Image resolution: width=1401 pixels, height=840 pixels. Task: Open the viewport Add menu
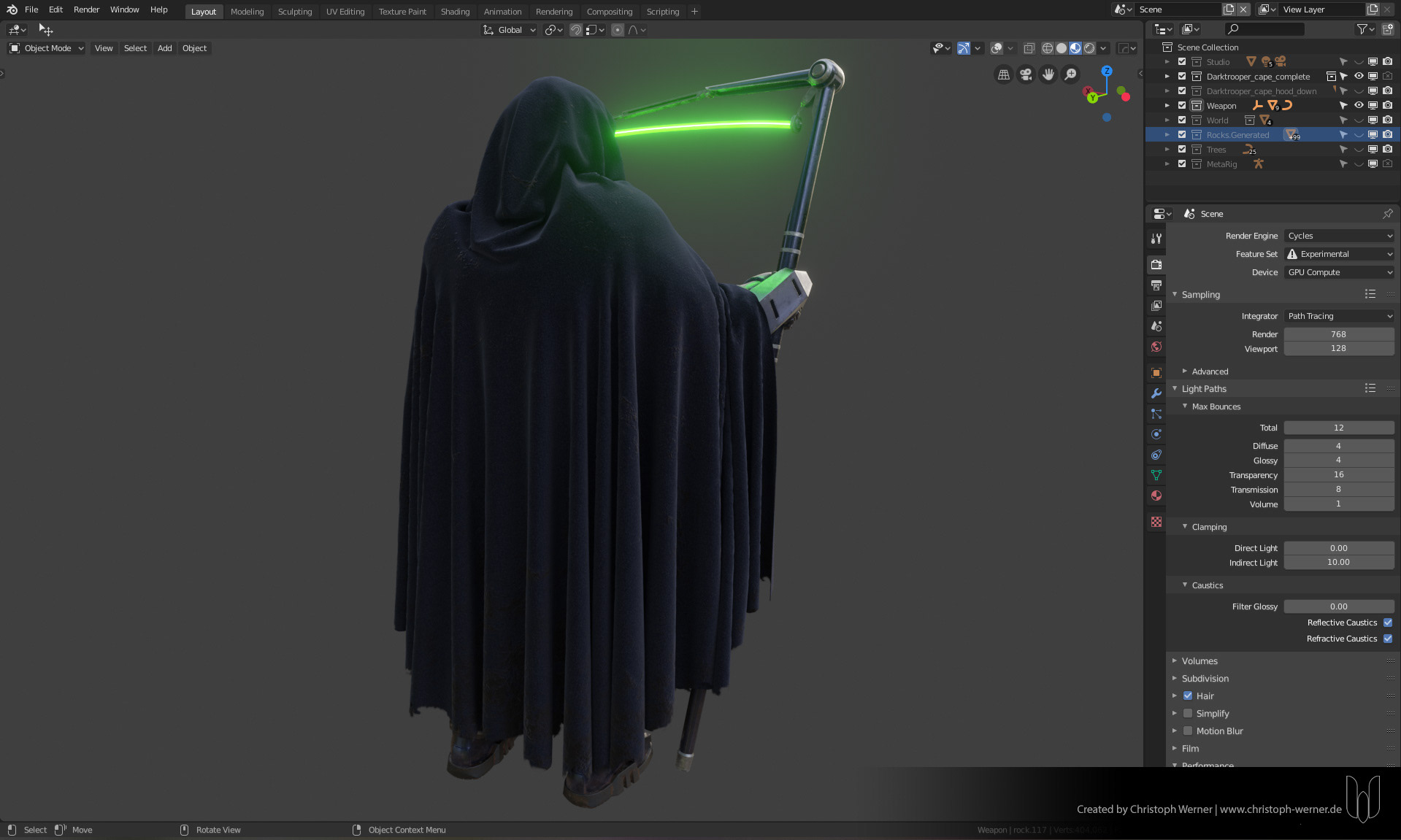click(165, 48)
